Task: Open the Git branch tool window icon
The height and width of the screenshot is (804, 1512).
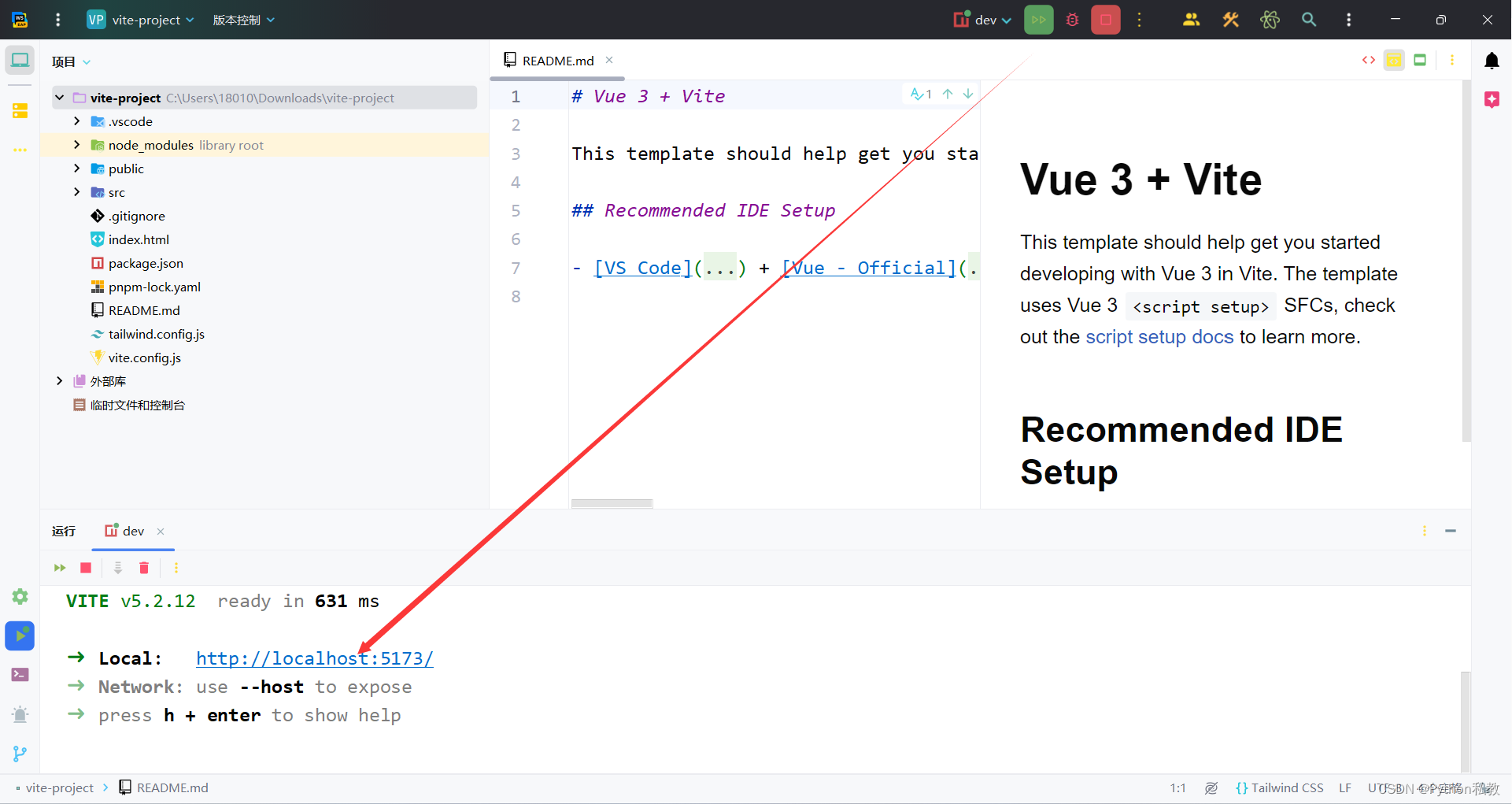Action: (x=20, y=754)
